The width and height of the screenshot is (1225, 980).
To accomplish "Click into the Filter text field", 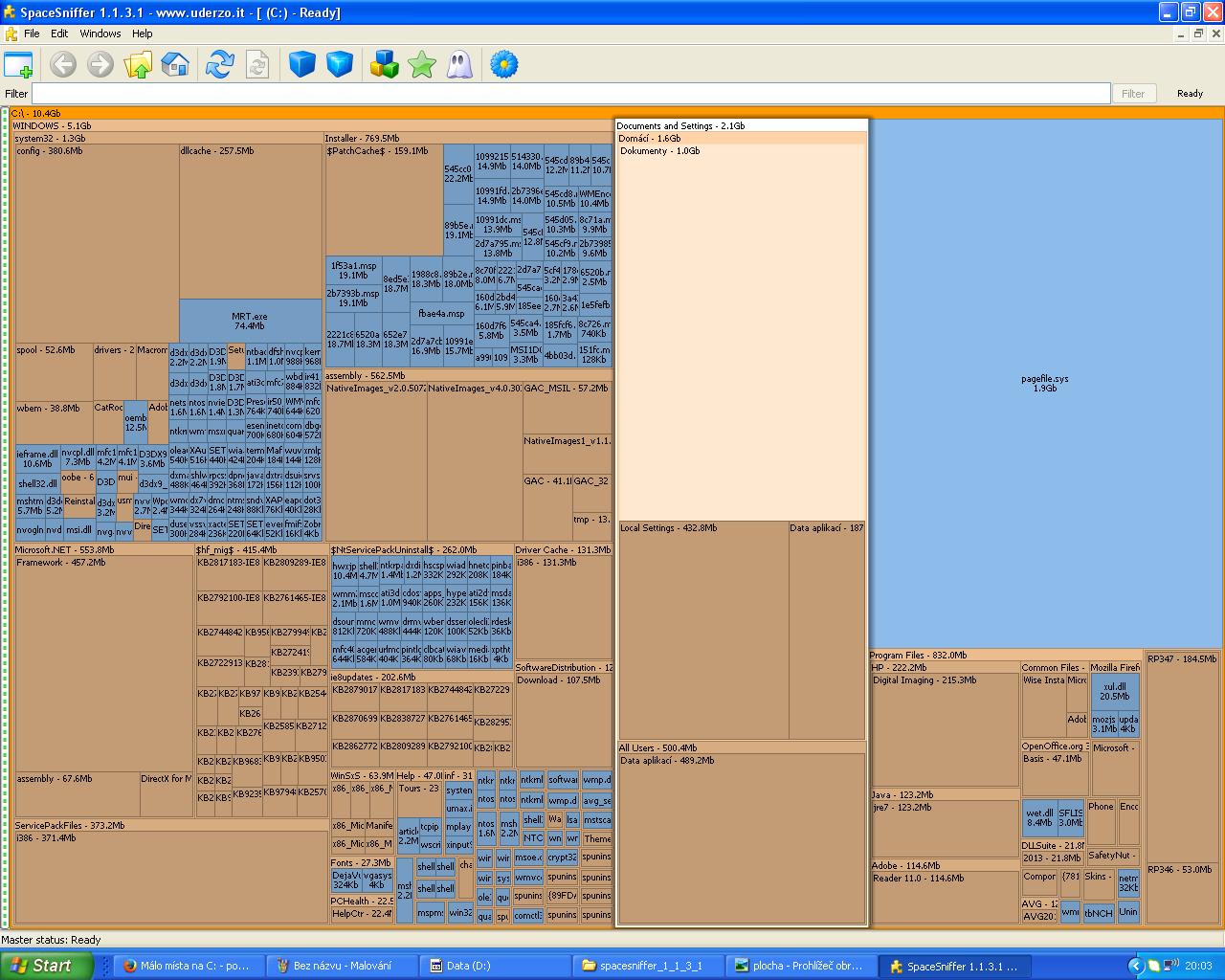I will [571, 94].
